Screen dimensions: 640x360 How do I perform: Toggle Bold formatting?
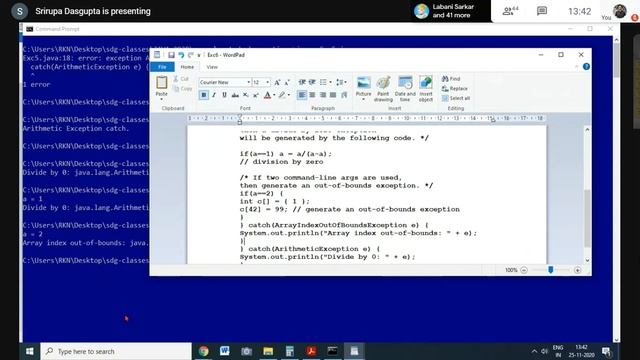204,95
